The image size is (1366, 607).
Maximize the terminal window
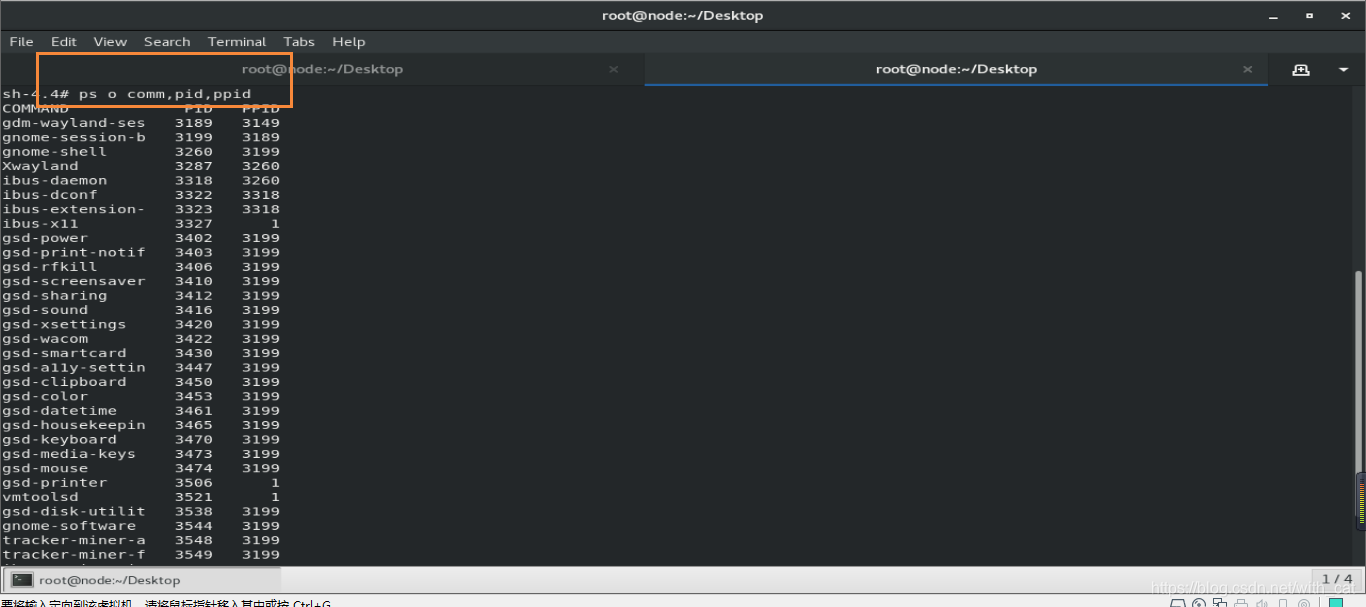click(1309, 16)
